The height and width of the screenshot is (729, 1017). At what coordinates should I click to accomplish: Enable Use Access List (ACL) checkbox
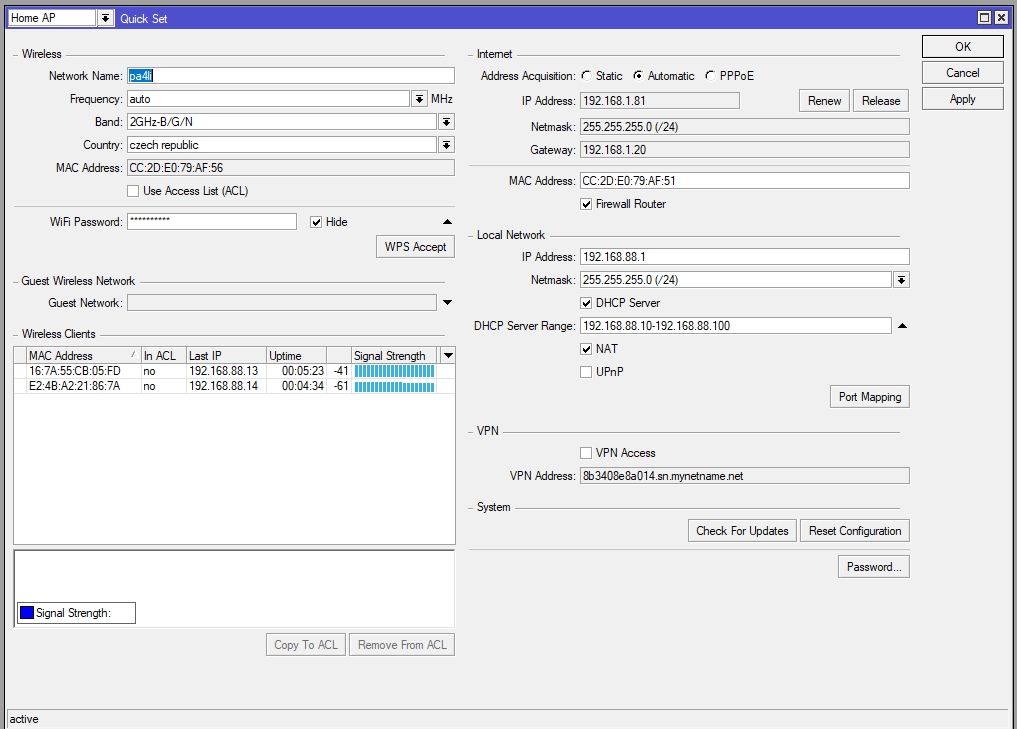133,191
